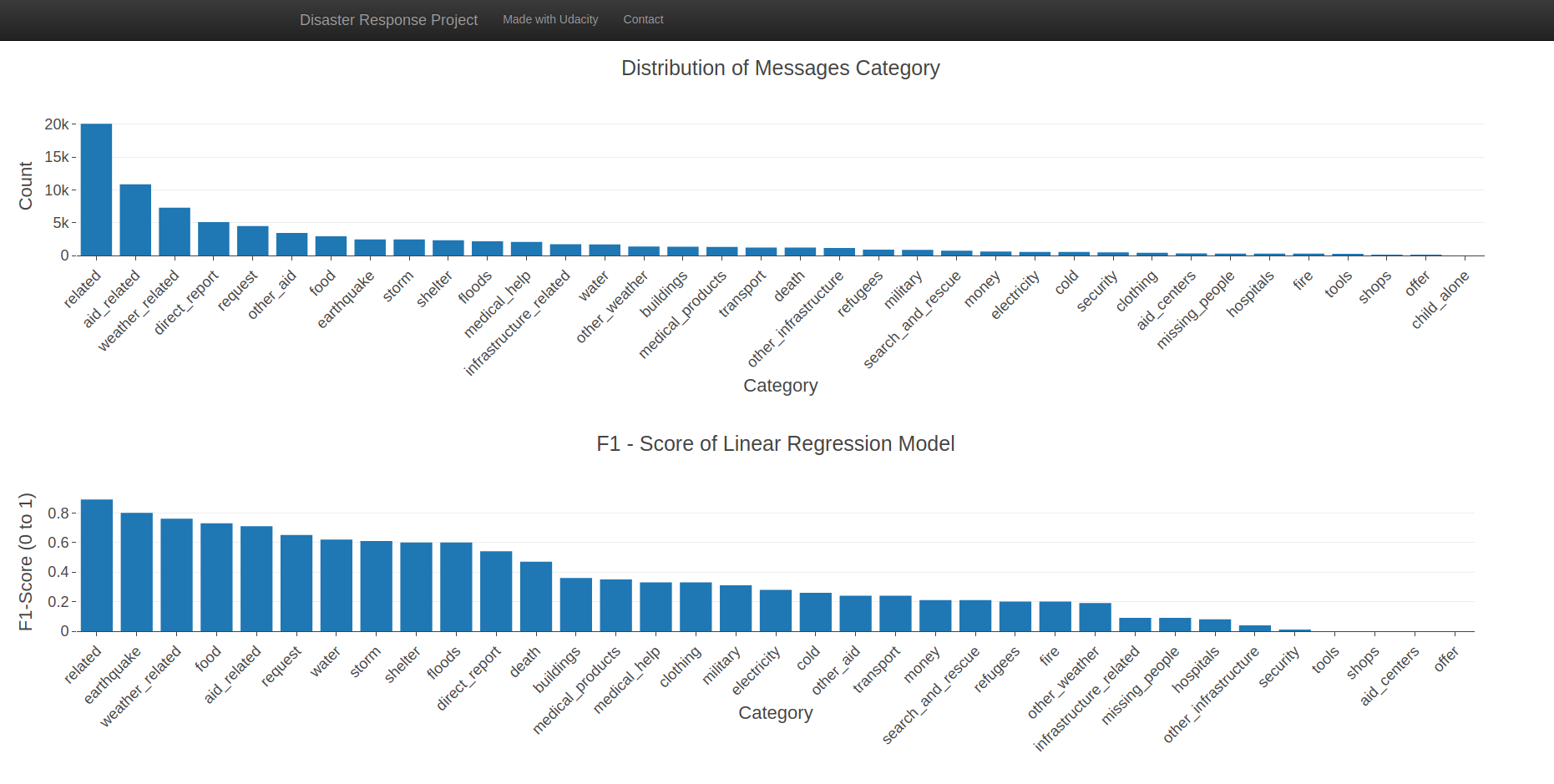Click the 'F1 - Score of Linear Regression Model' title
Screen dimensions: 1554x784
pyautogui.click(x=775, y=444)
